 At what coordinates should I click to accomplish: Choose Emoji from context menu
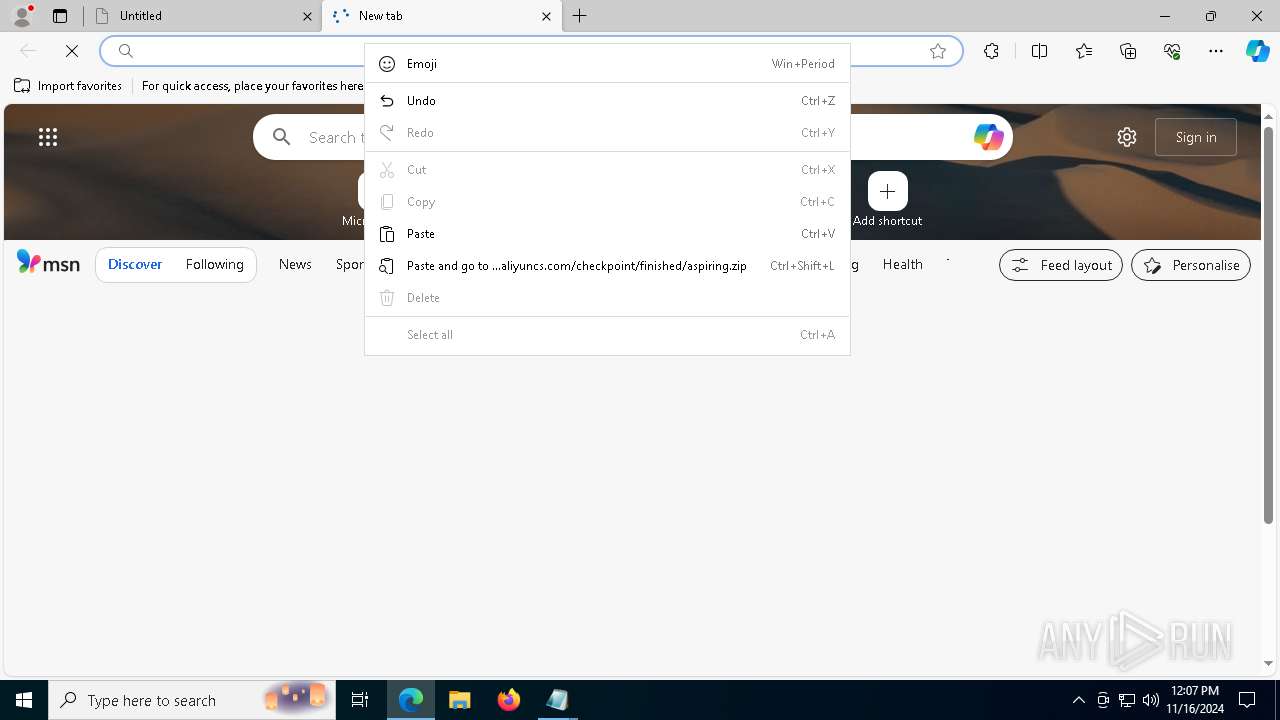(x=607, y=64)
